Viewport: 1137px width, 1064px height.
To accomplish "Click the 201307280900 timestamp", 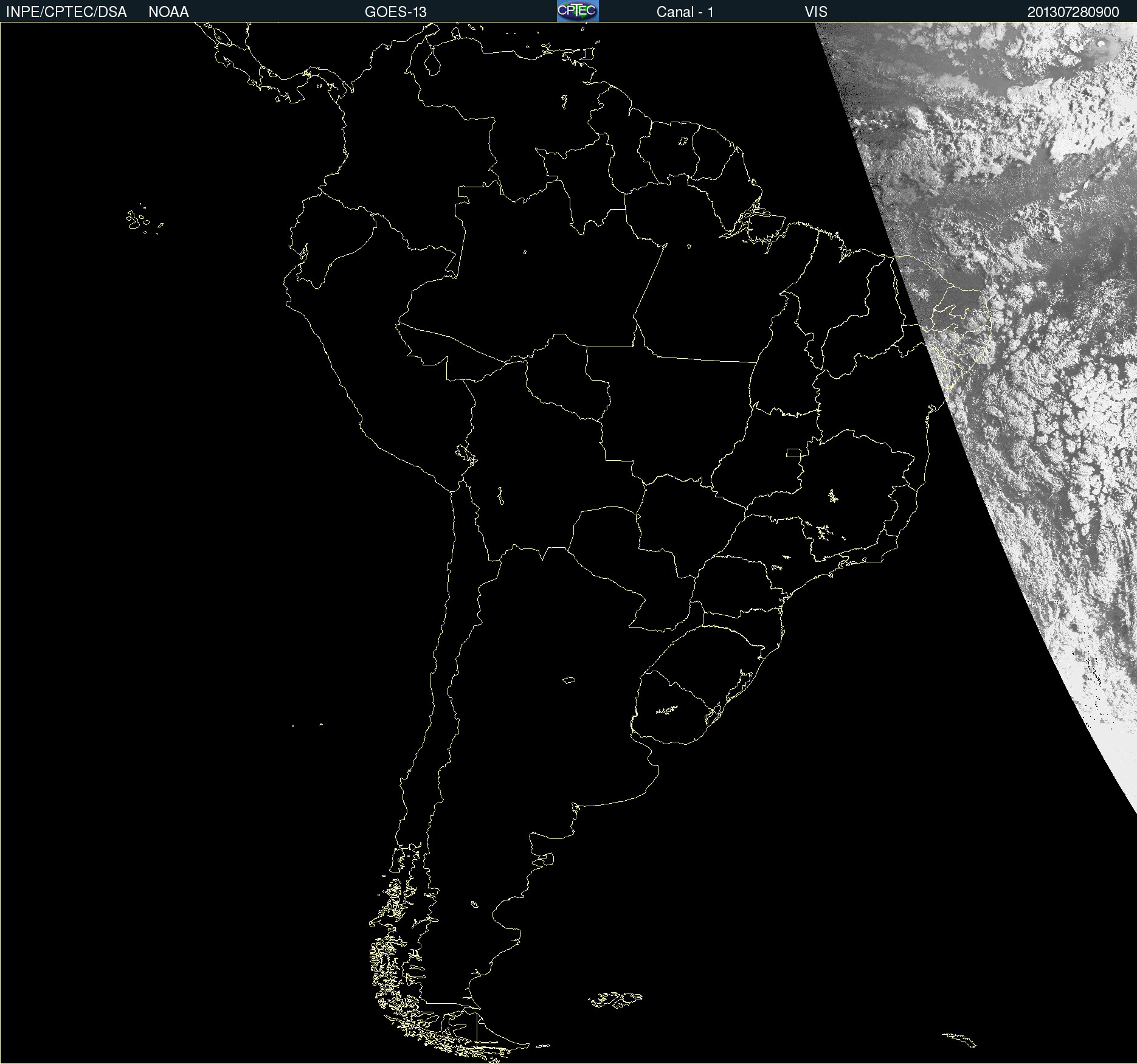I will point(1073,12).
